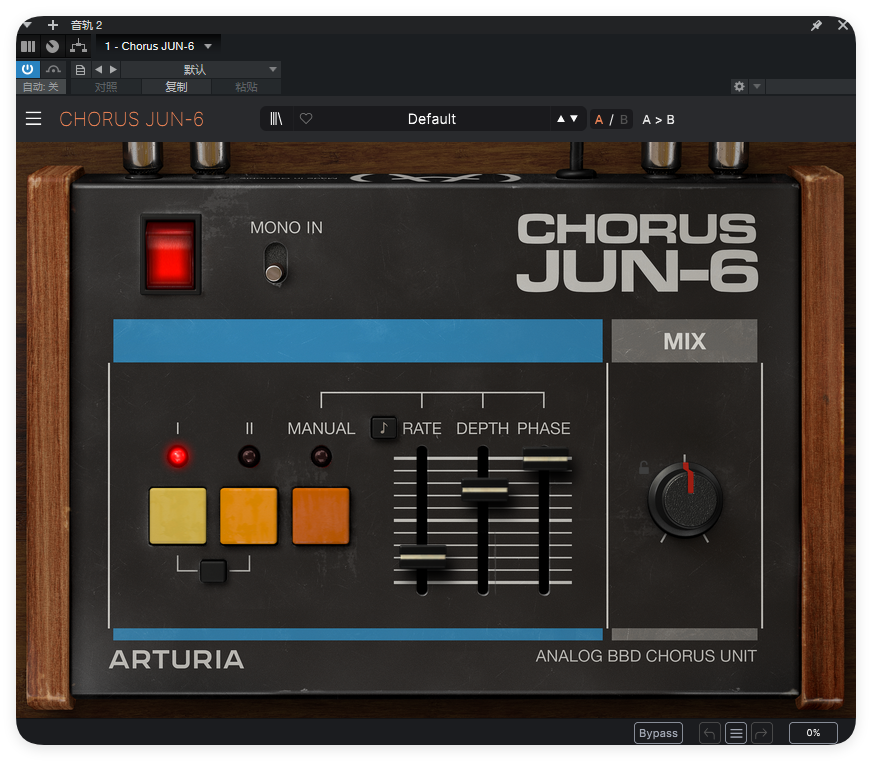Enable chorus mode I yellow button
Viewport: 872px width, 761px height.
[x=177, y=516]
